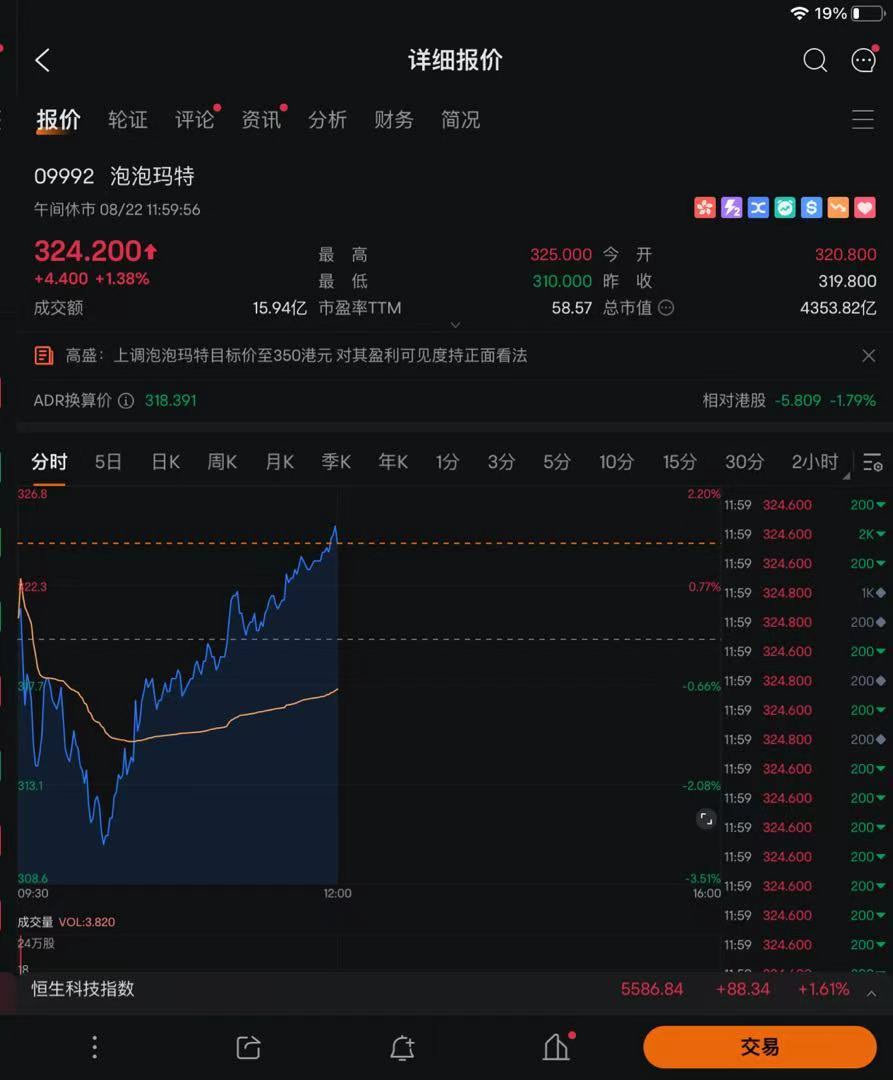The image size is (893, 1080).
Task: Select the 年K chart period
Action: (x=393, y=462)
